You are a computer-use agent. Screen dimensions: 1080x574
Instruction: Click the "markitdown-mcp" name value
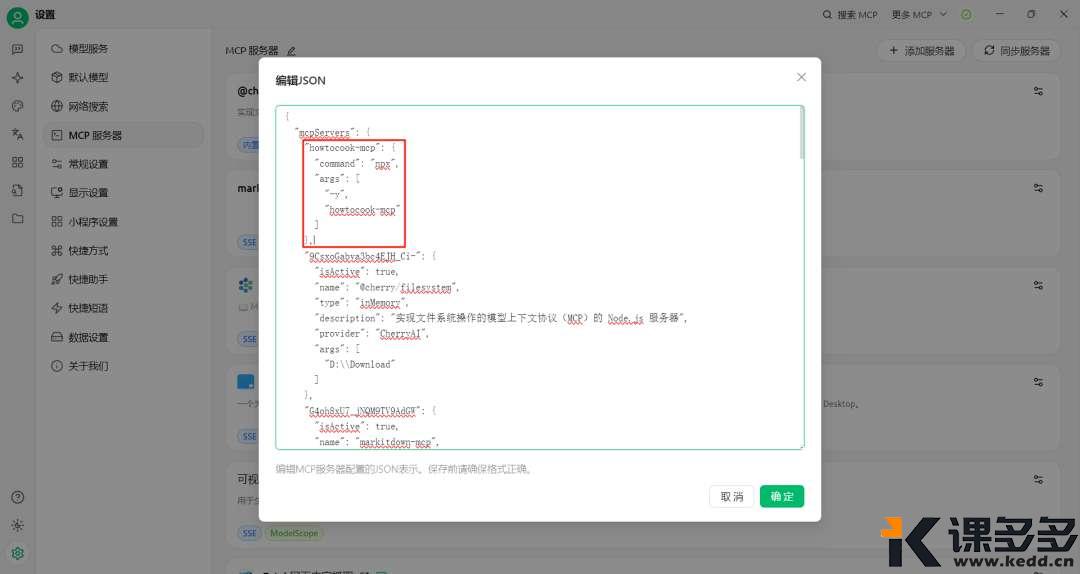pyautogui.click(x=396, y=442)
